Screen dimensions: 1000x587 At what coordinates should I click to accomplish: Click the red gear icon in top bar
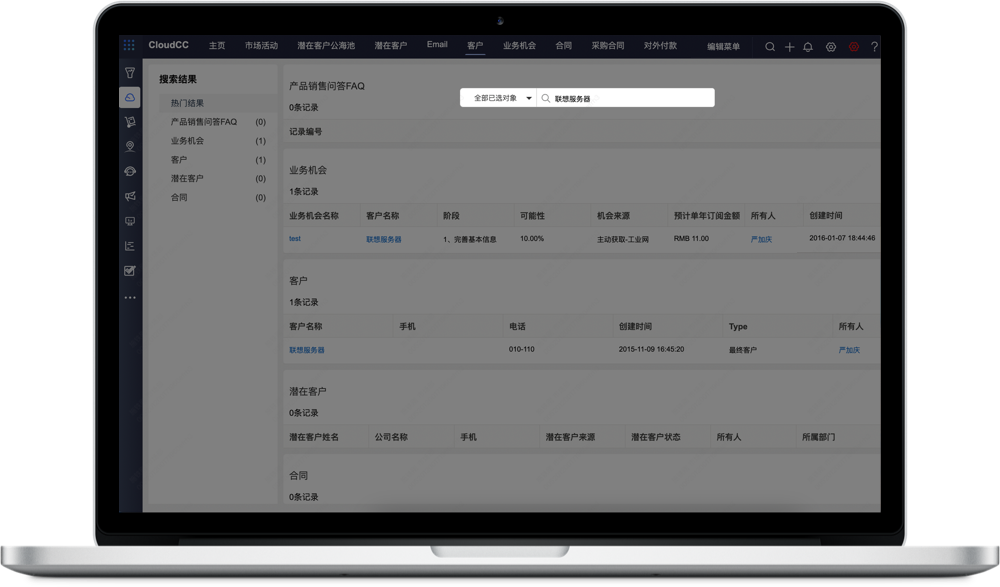(x=854, y=46)
